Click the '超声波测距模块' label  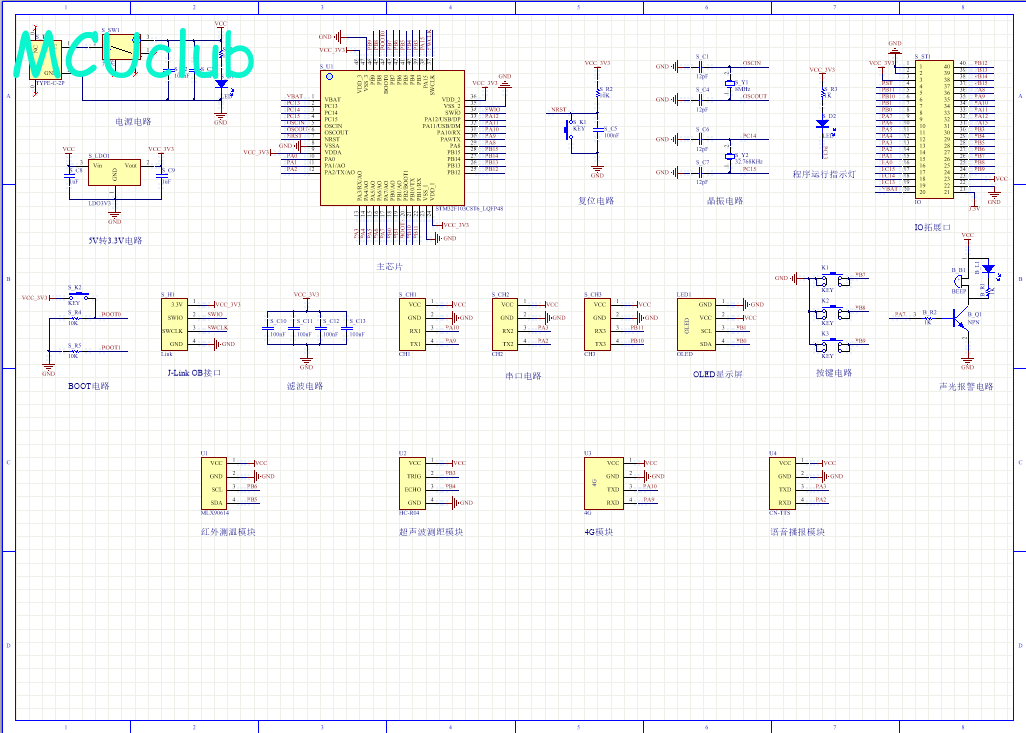pyautogui.click(x=431, y=532)
